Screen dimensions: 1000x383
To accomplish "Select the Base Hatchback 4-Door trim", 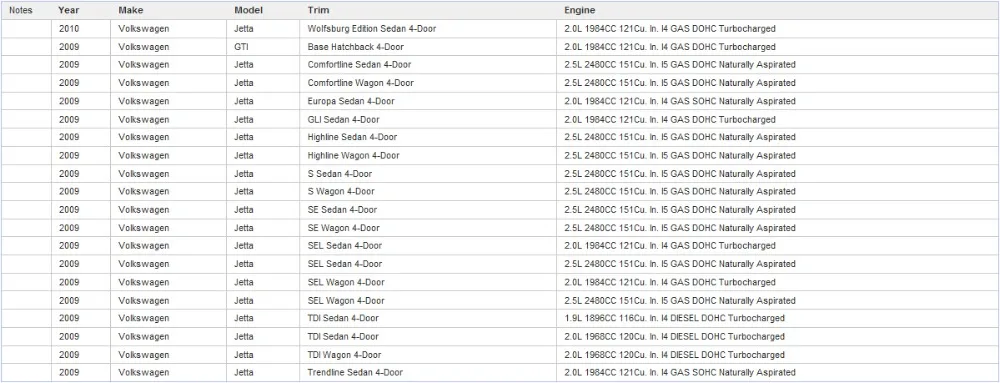I will click(x=355, y=47).
